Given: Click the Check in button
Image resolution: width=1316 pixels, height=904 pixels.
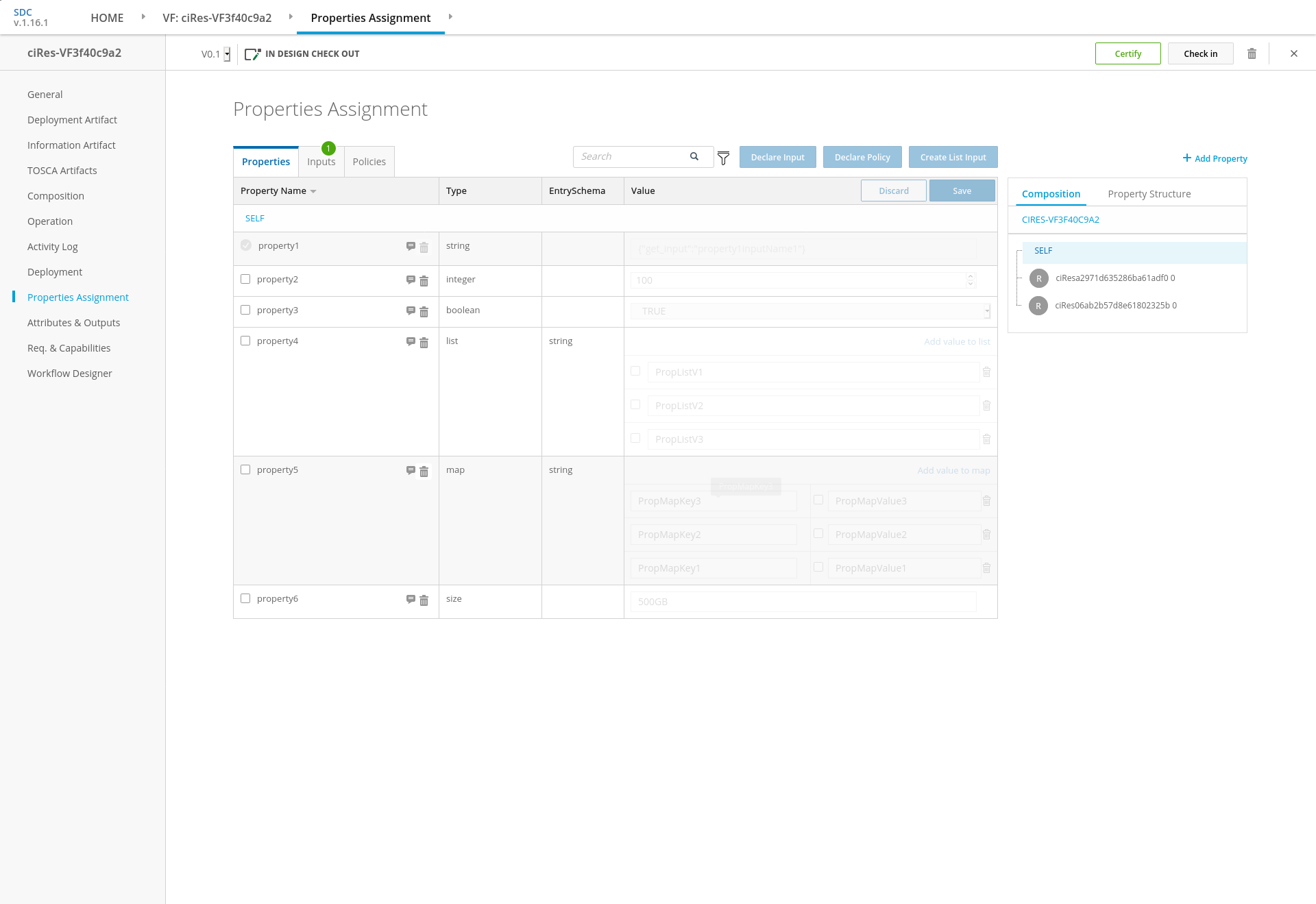Looking at the screenshot, I should 1200,53.
